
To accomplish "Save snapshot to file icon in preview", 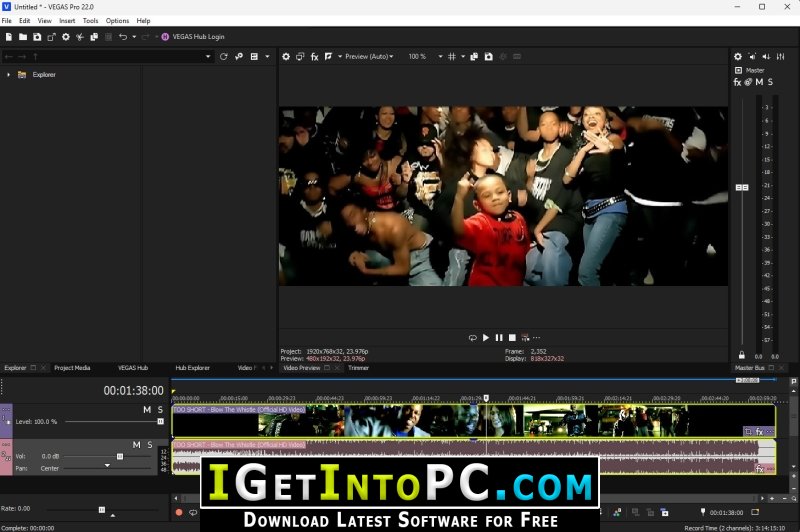I will (489, 57).
